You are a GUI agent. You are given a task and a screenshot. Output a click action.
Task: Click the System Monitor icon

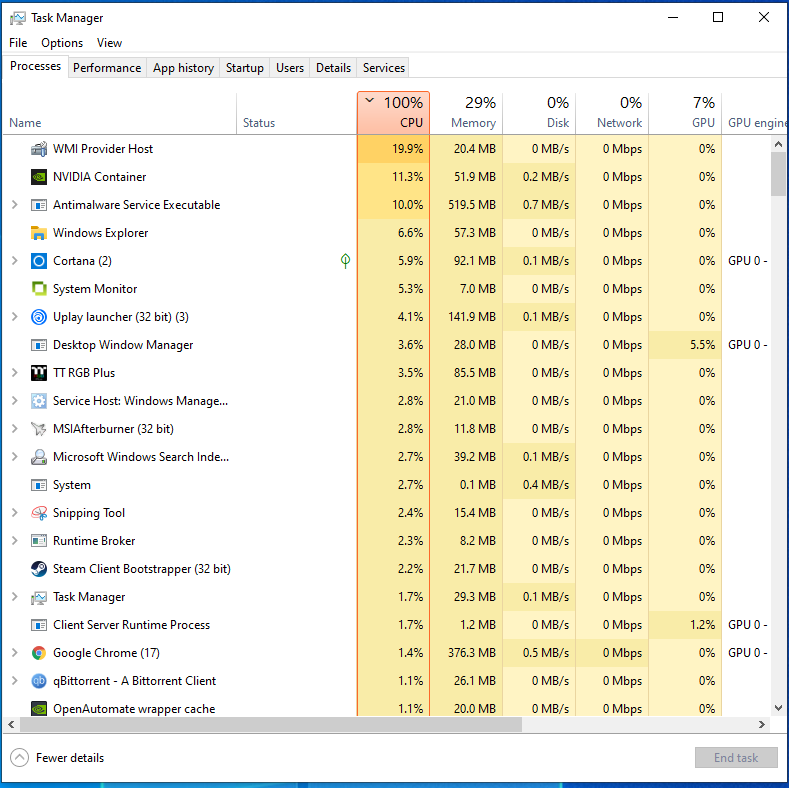coord(39,289)
